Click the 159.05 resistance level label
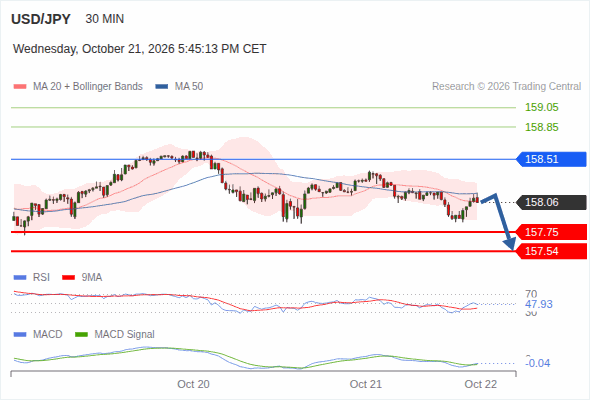 coord(541,107)
